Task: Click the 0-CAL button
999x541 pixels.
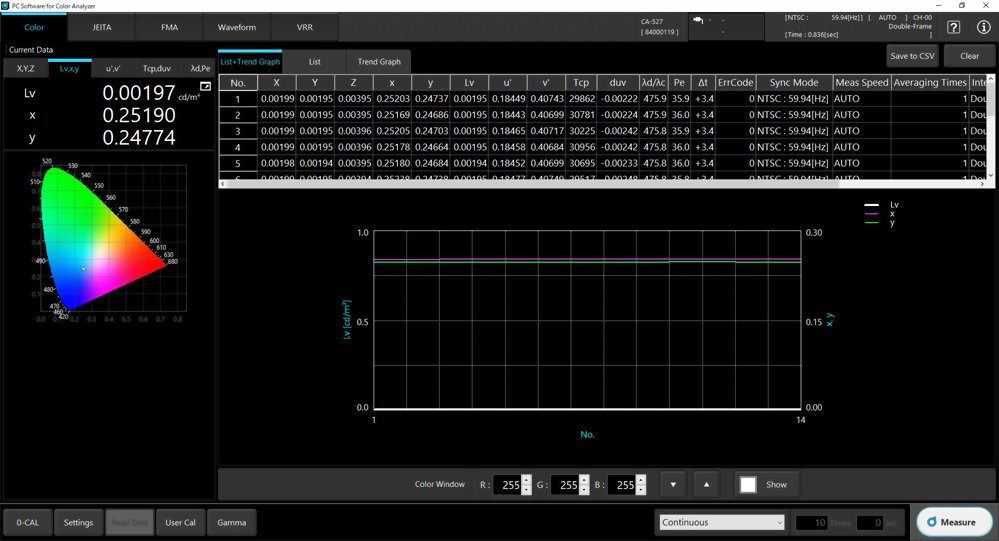Action: point(27,523)
